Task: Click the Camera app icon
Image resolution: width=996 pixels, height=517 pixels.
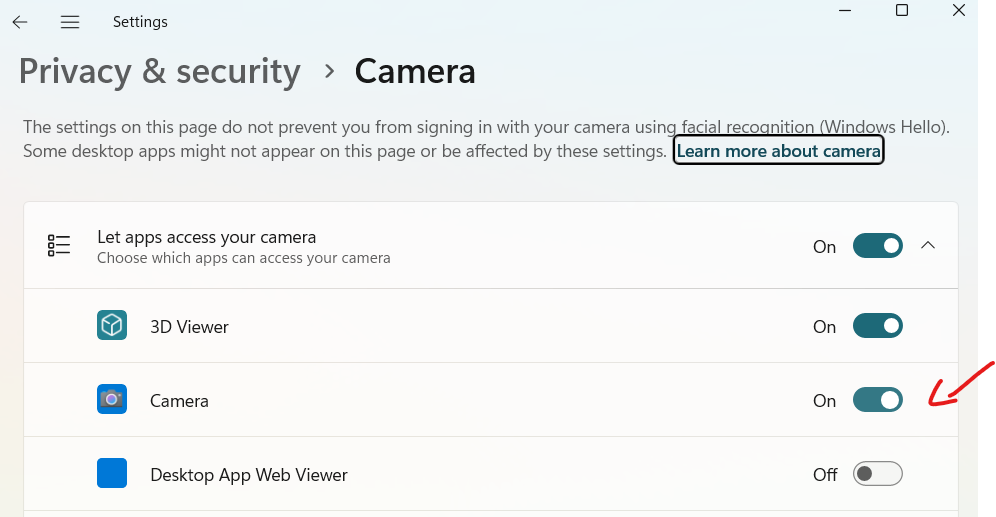Action: [112, 399]
